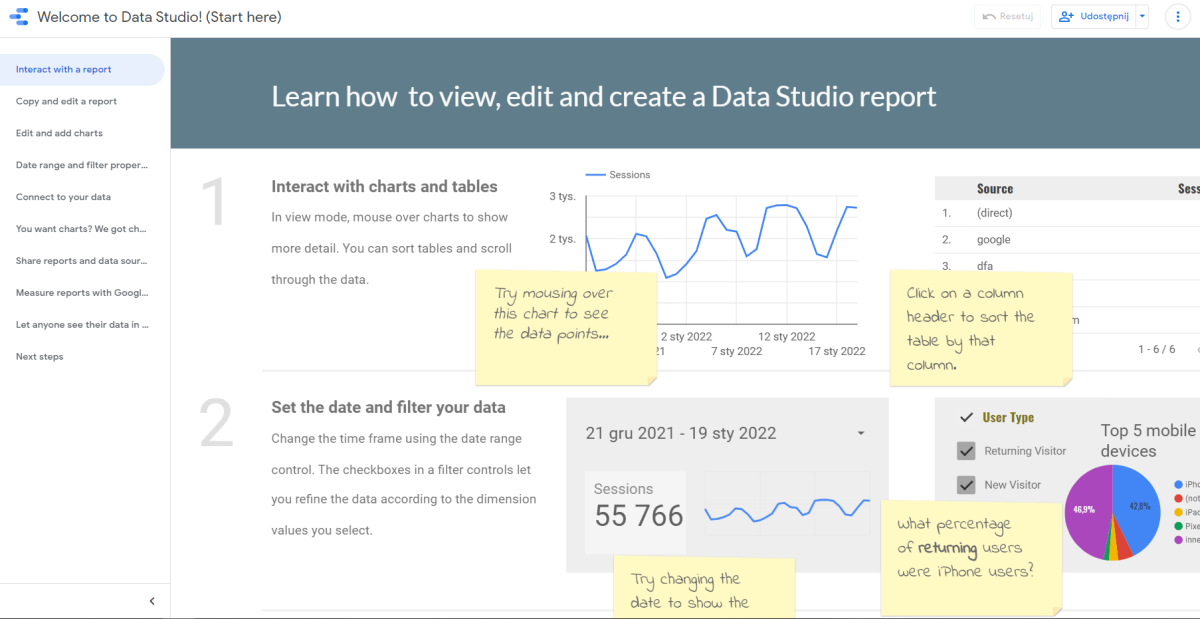Click the blue Sessions legend line marker

[595, 175]
